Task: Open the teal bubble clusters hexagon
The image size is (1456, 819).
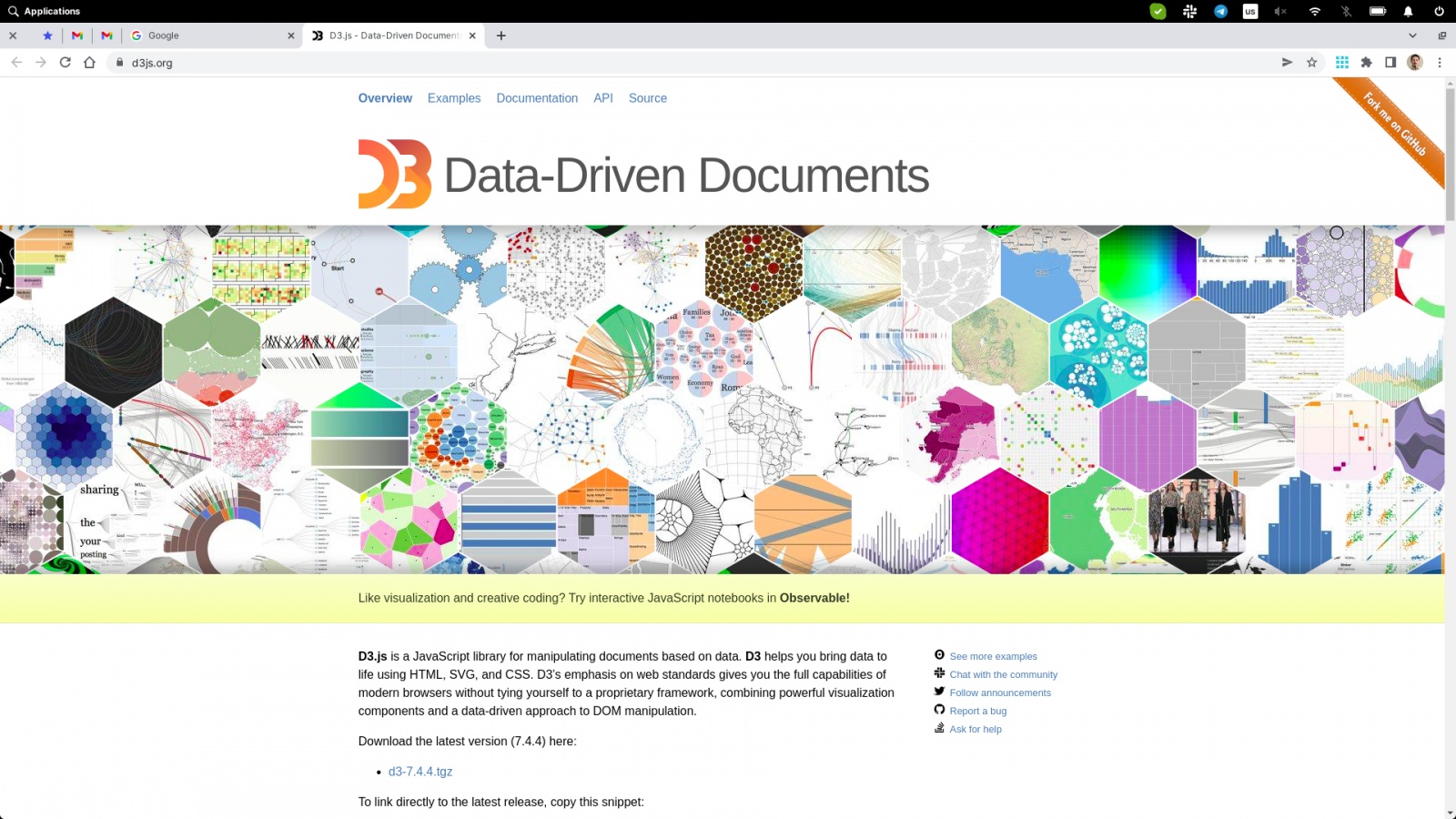Action: [x=1098, y=353]
